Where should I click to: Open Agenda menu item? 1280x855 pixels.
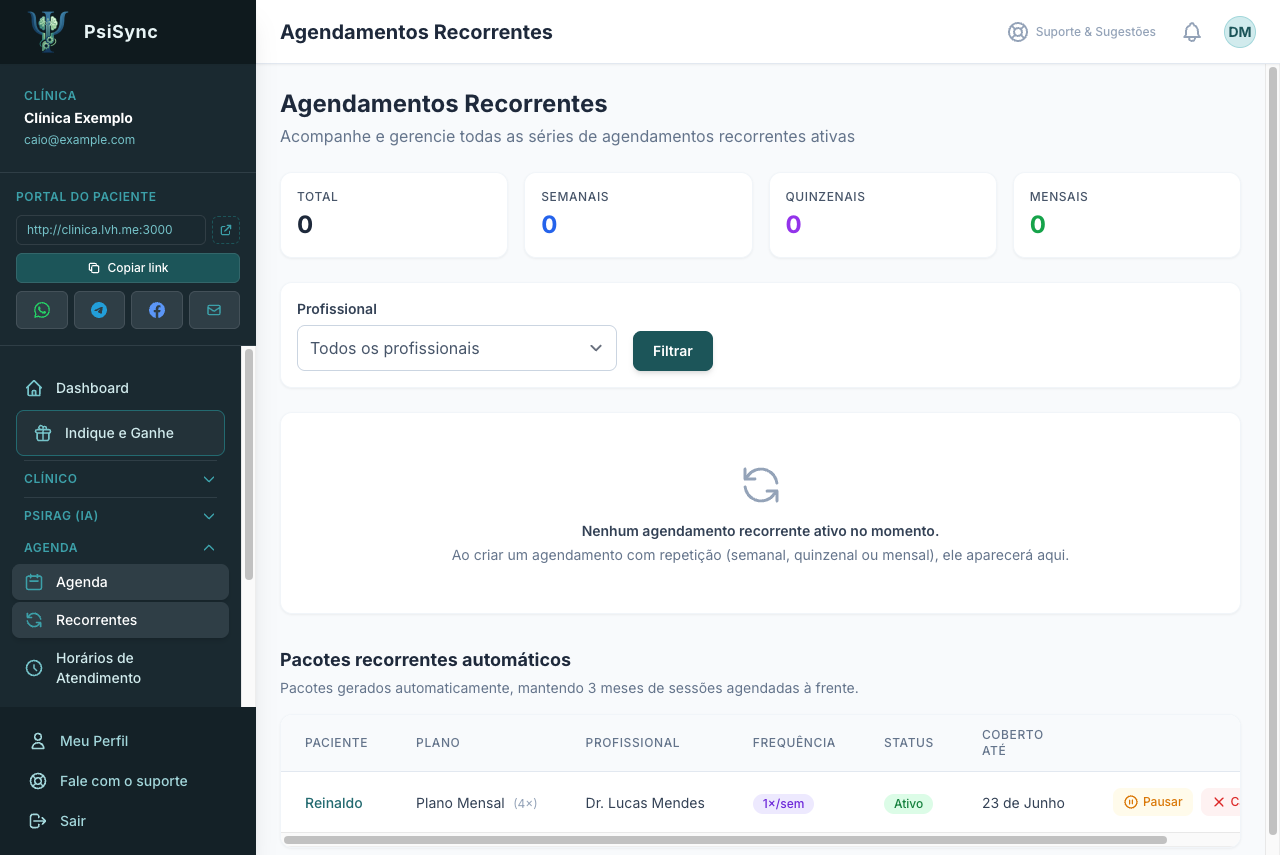120,582
